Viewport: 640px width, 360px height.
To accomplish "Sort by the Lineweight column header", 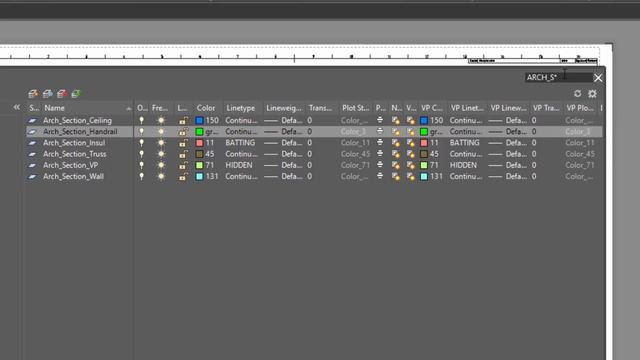I will (284, 108).
